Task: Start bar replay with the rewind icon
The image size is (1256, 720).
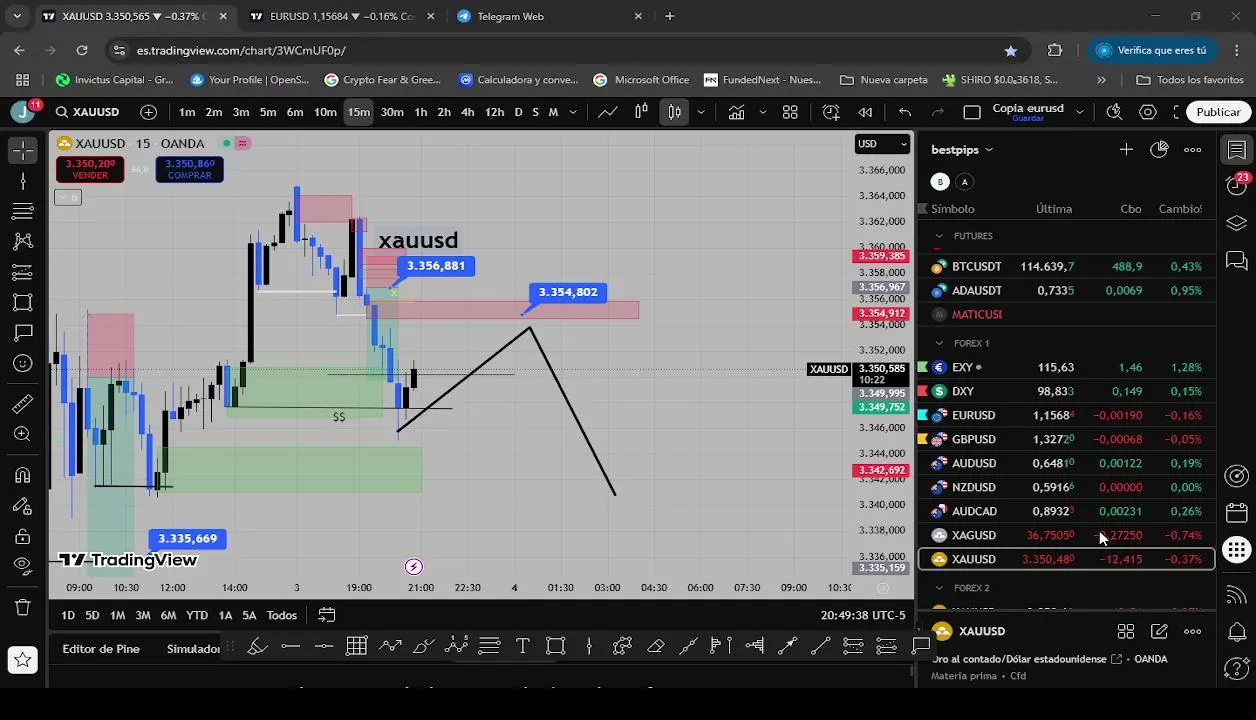Action: click(x=866, y=112)
